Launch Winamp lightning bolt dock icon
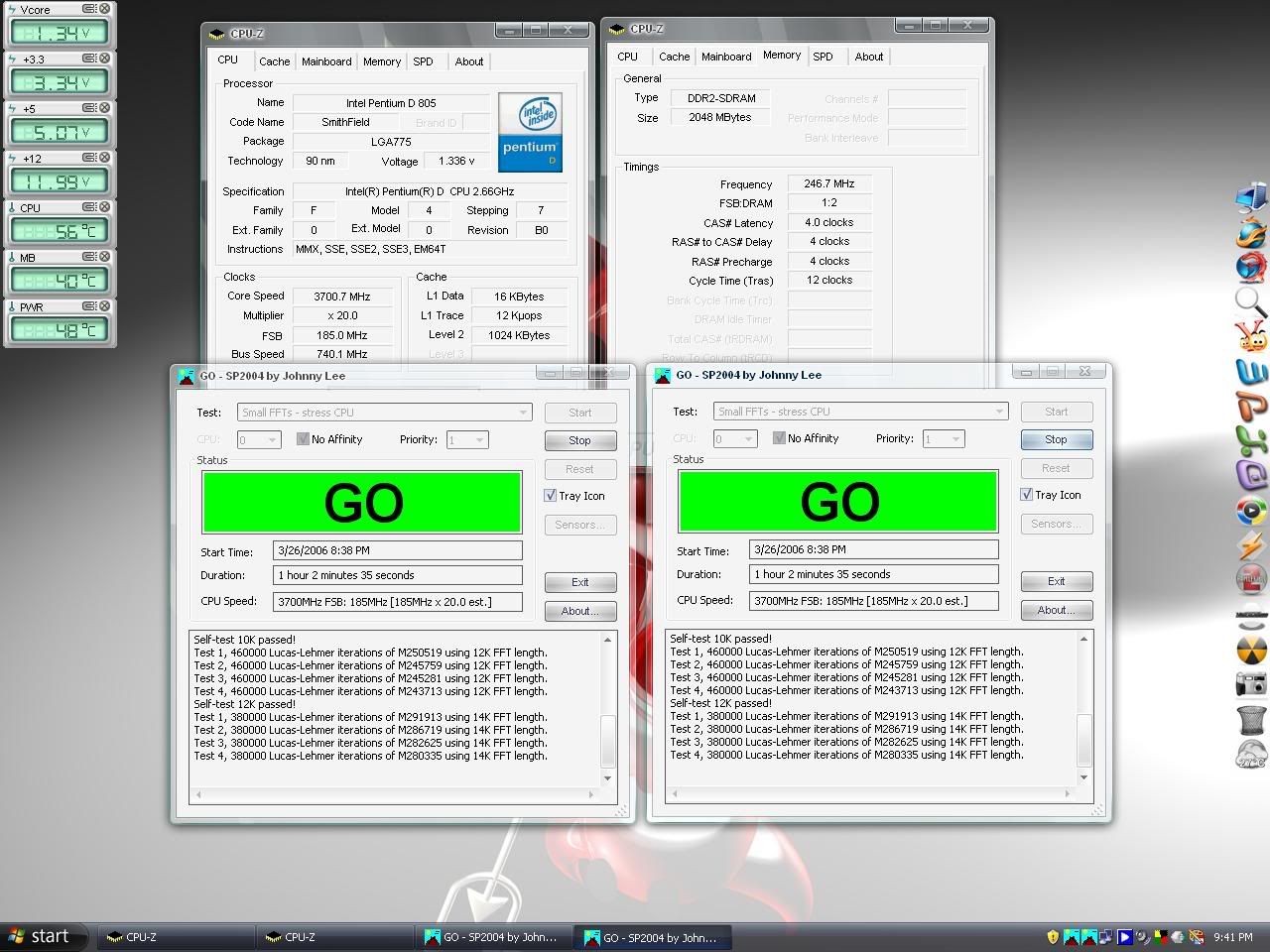The height and width of the screenshot is (952, 1270). 1251,545
